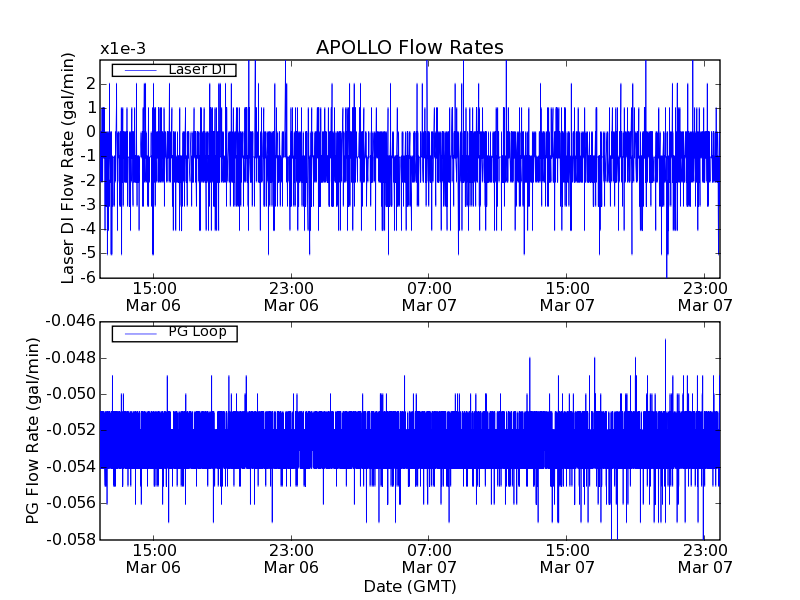Click the Laser DI Flow Rate axis label

(68, 168)
